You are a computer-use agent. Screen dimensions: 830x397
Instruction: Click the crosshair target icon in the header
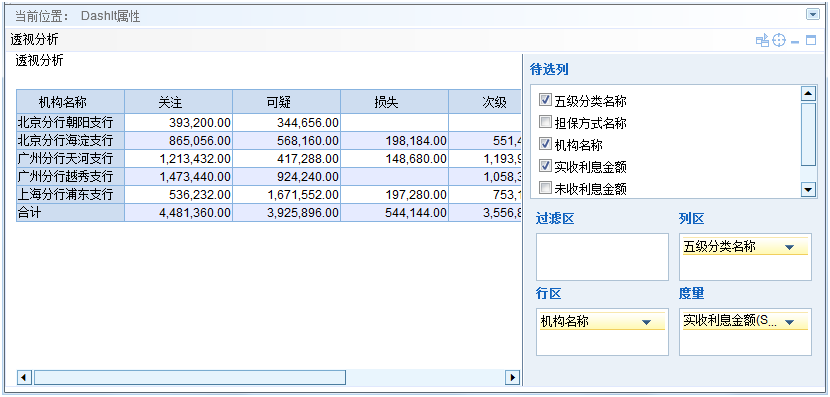779,40
